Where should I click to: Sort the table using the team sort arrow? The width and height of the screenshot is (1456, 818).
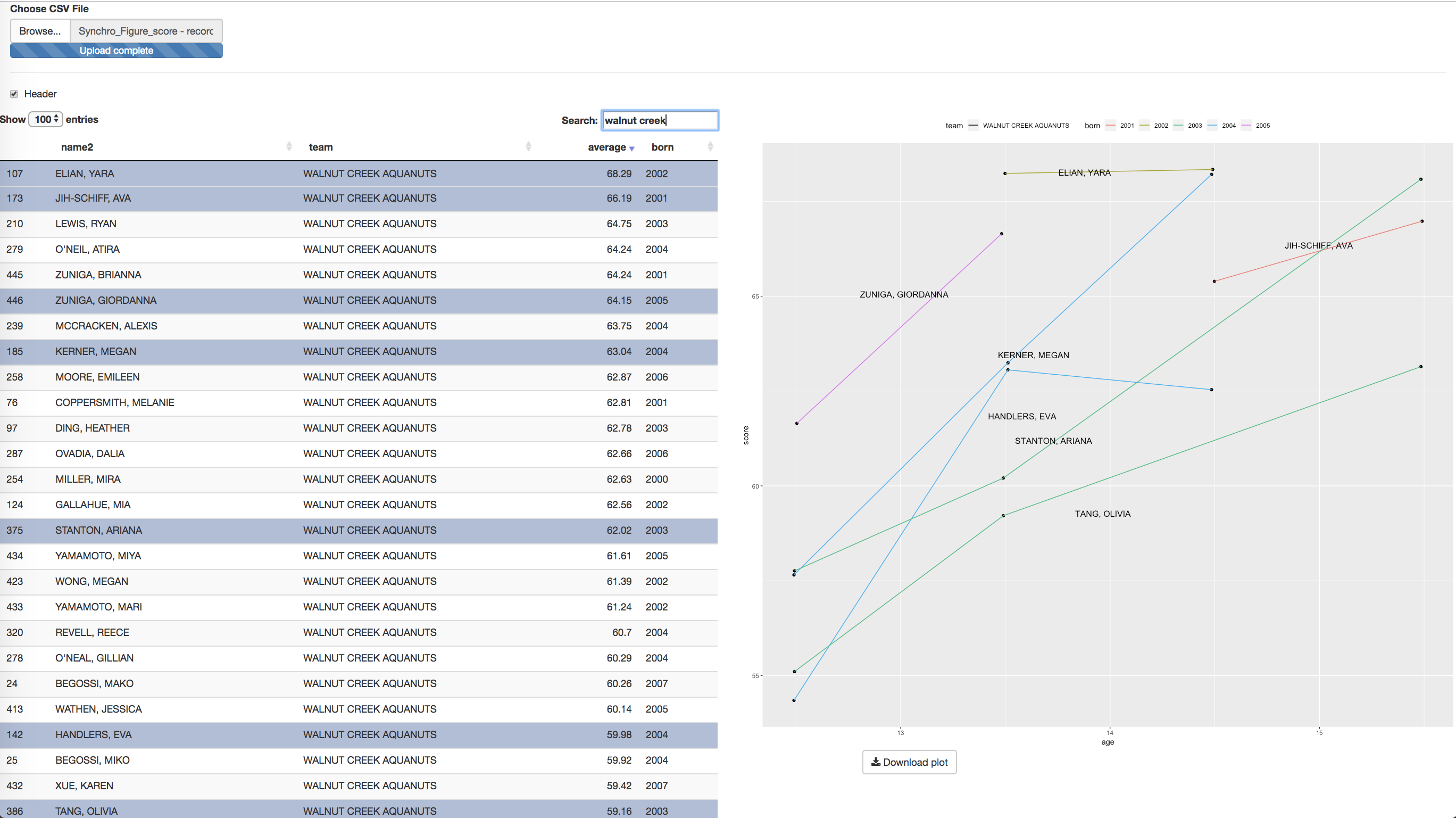pyautogui.click(x=528, y=146)
